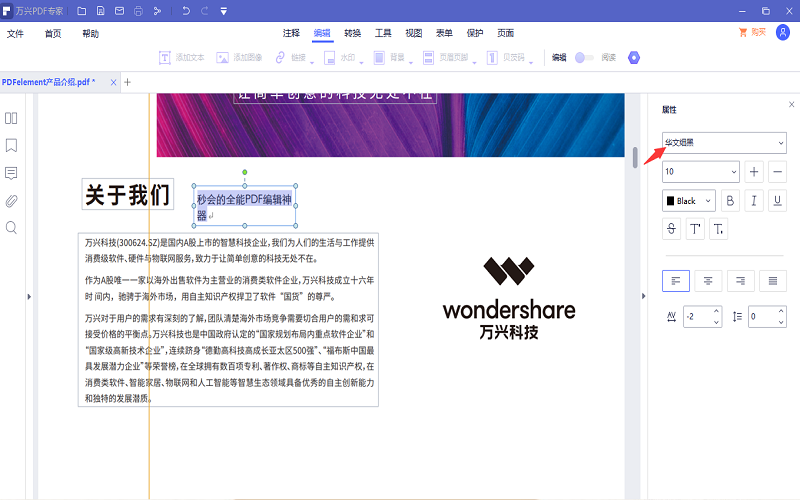Viewport: 800px width, 500px height.
Task: Apply strikethrough to selected text
Action: (x=672, y=229)
